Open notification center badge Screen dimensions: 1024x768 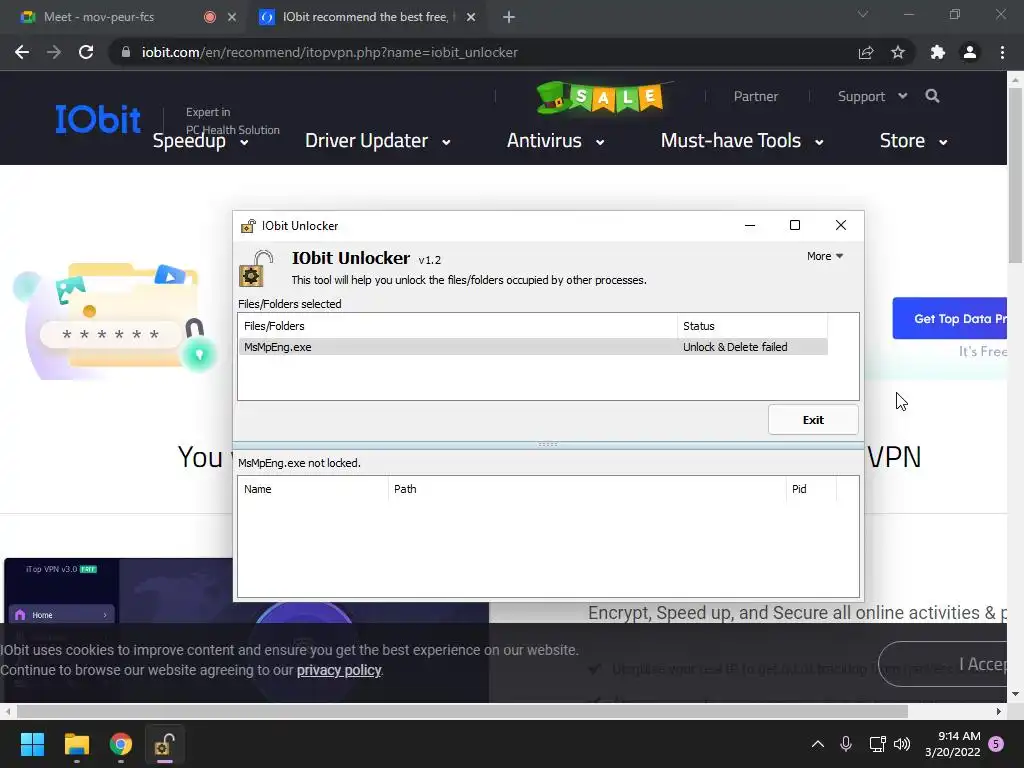(x=996, y=744)
